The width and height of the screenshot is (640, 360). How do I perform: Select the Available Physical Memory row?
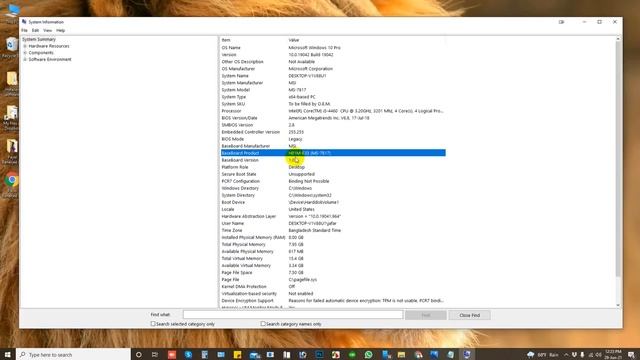pos(333,251)
